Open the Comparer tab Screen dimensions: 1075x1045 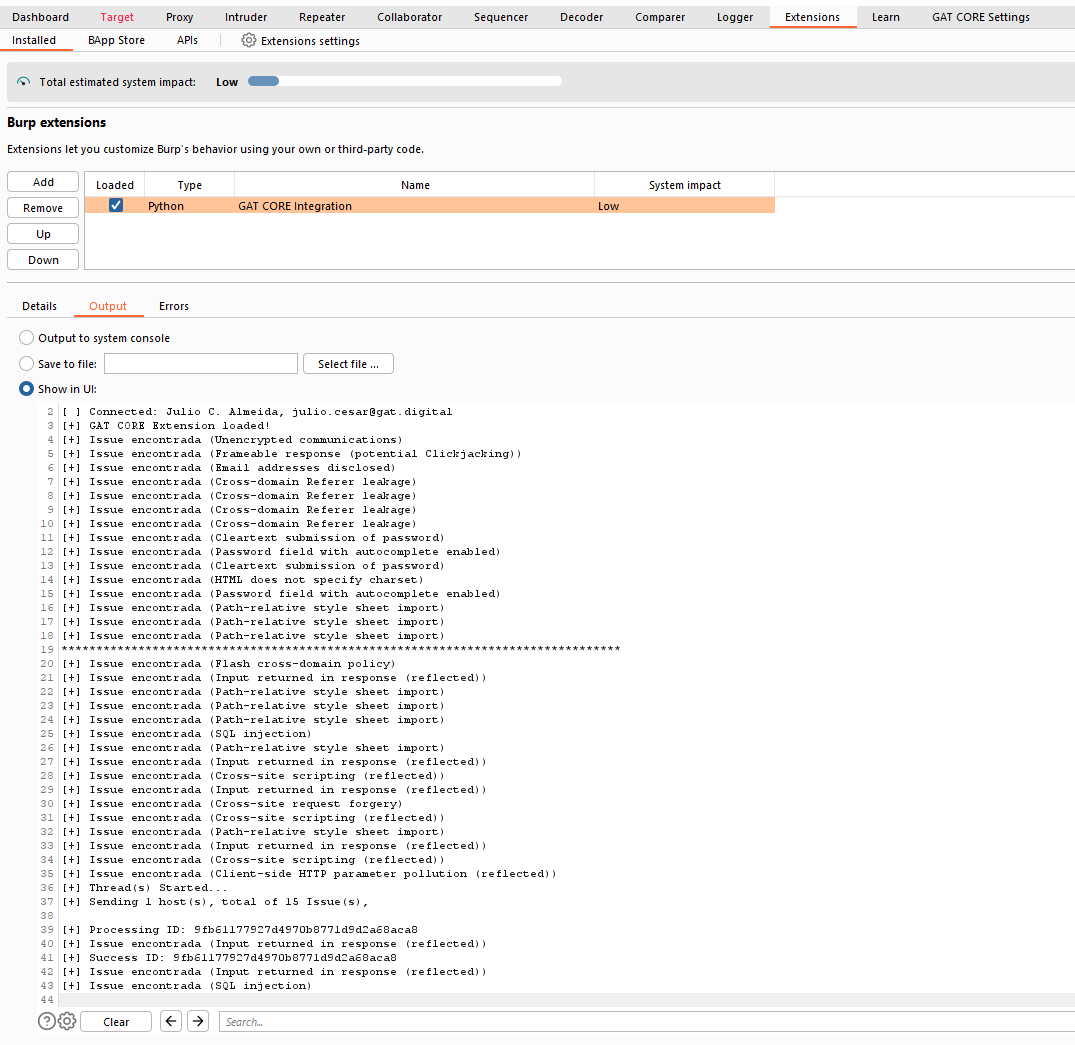[660, 17]
